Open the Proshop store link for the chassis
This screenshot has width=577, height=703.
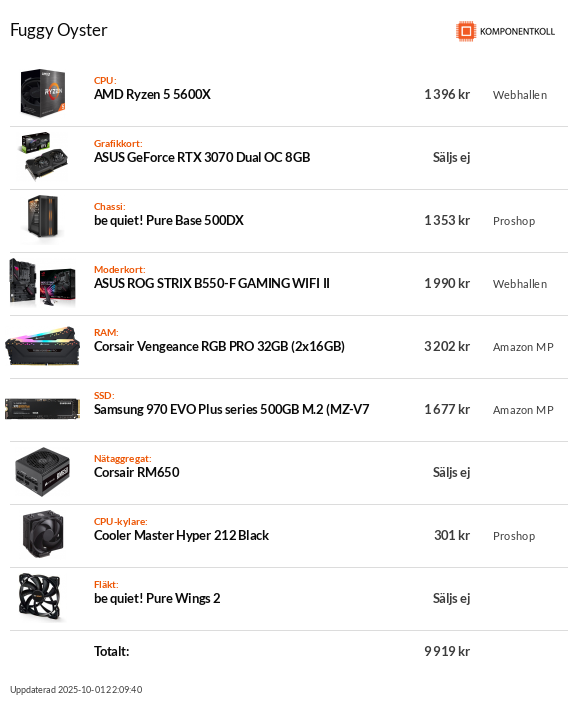coord(514,221)
